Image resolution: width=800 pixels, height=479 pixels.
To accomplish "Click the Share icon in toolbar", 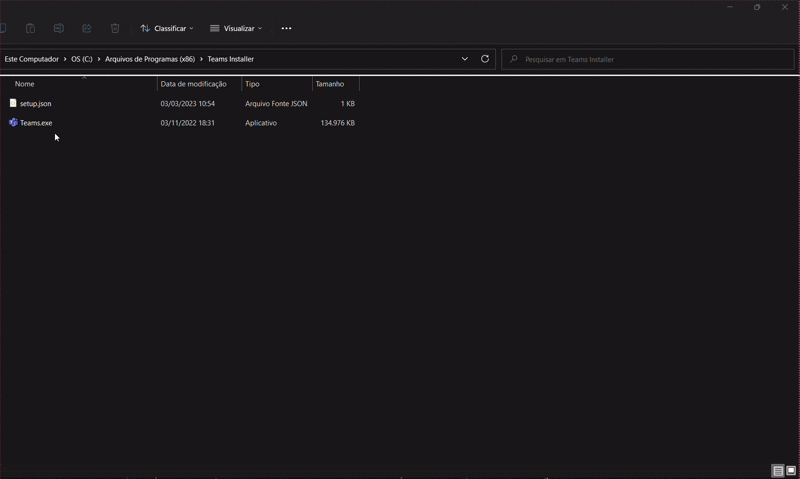I will click(87, 28).
